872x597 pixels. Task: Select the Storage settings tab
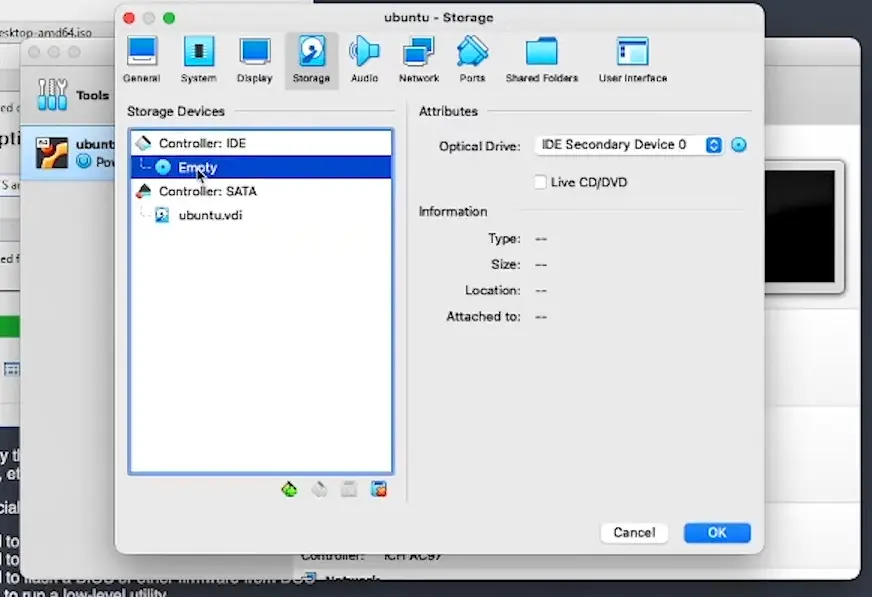(311, 60)
